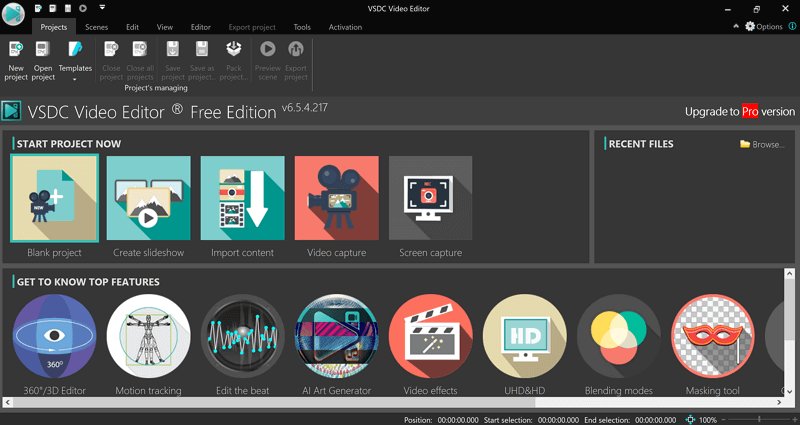800x425 pixels.
Task: Click the features vertical scrollbar down arrow
Action: tap(790, 392)
